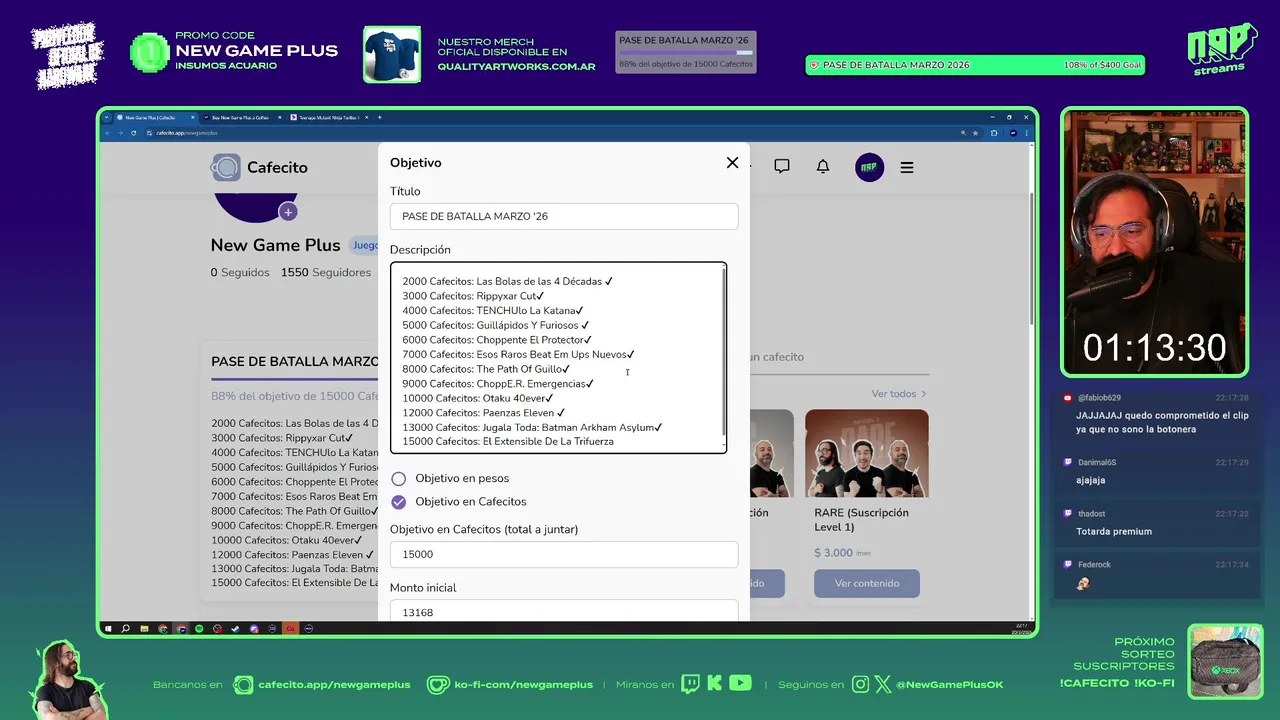The width and height of the screenshot is (1280, 720).
Task: Open Steam from the taskbar
Action: click(x=235, y=629)
